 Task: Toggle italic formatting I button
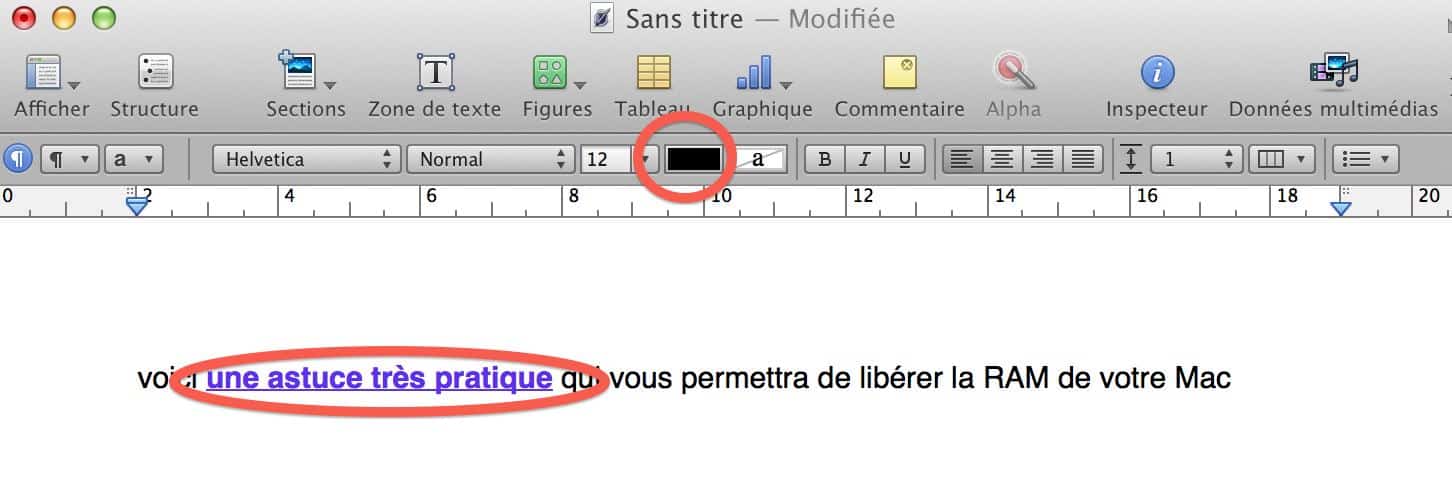click(865, 158)
